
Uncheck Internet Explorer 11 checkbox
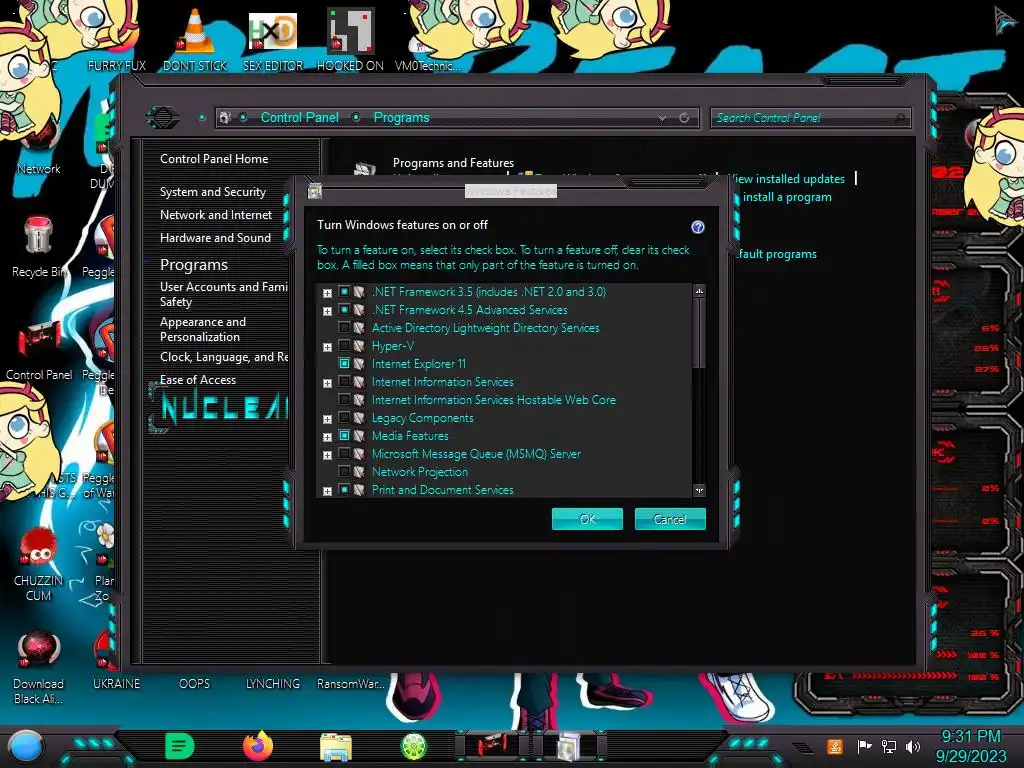pos(344,364)
